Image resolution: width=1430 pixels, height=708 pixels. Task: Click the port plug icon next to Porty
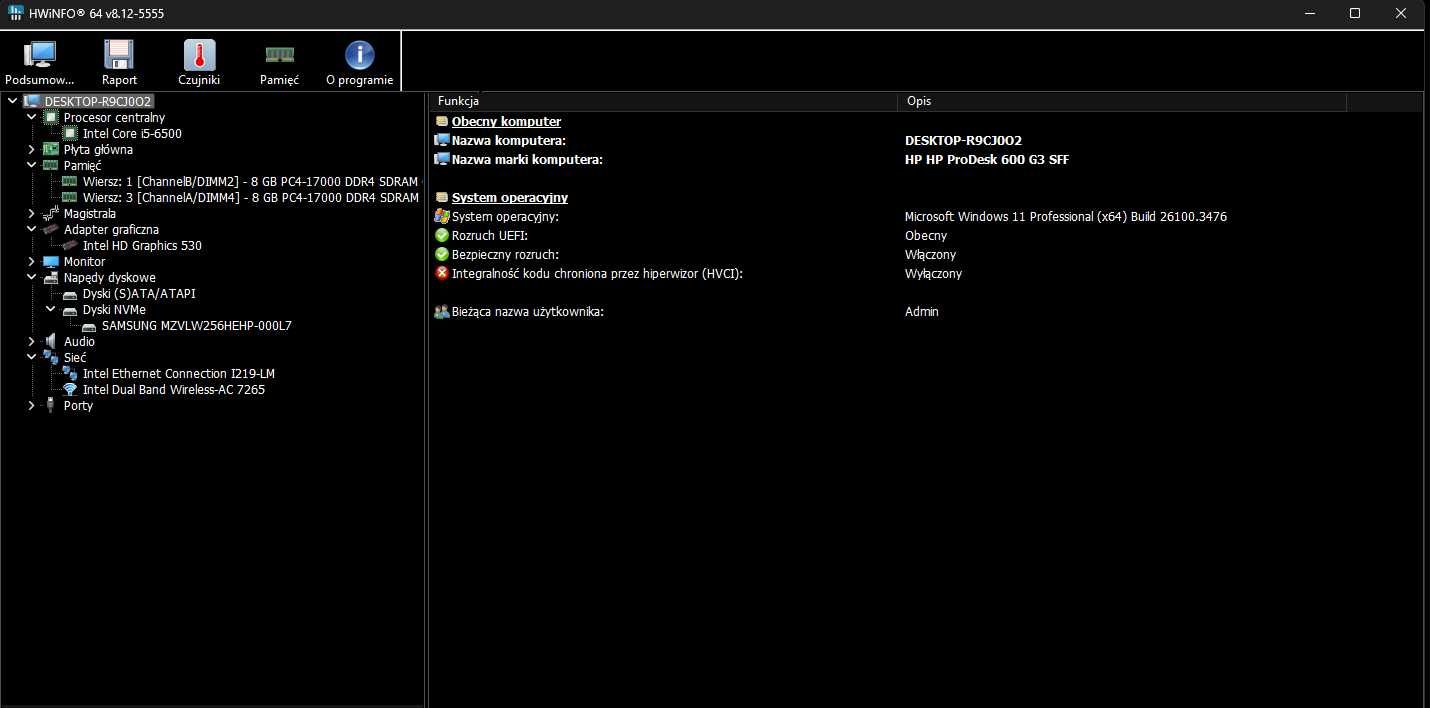pyautogui.click(x=51, y=405)
